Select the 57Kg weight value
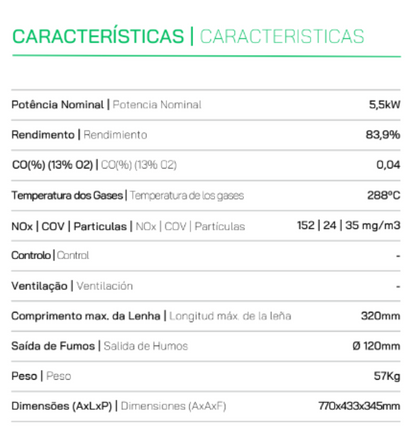Image resolution: width=416 pixels, height=431 pixels. tap(387, 376)
